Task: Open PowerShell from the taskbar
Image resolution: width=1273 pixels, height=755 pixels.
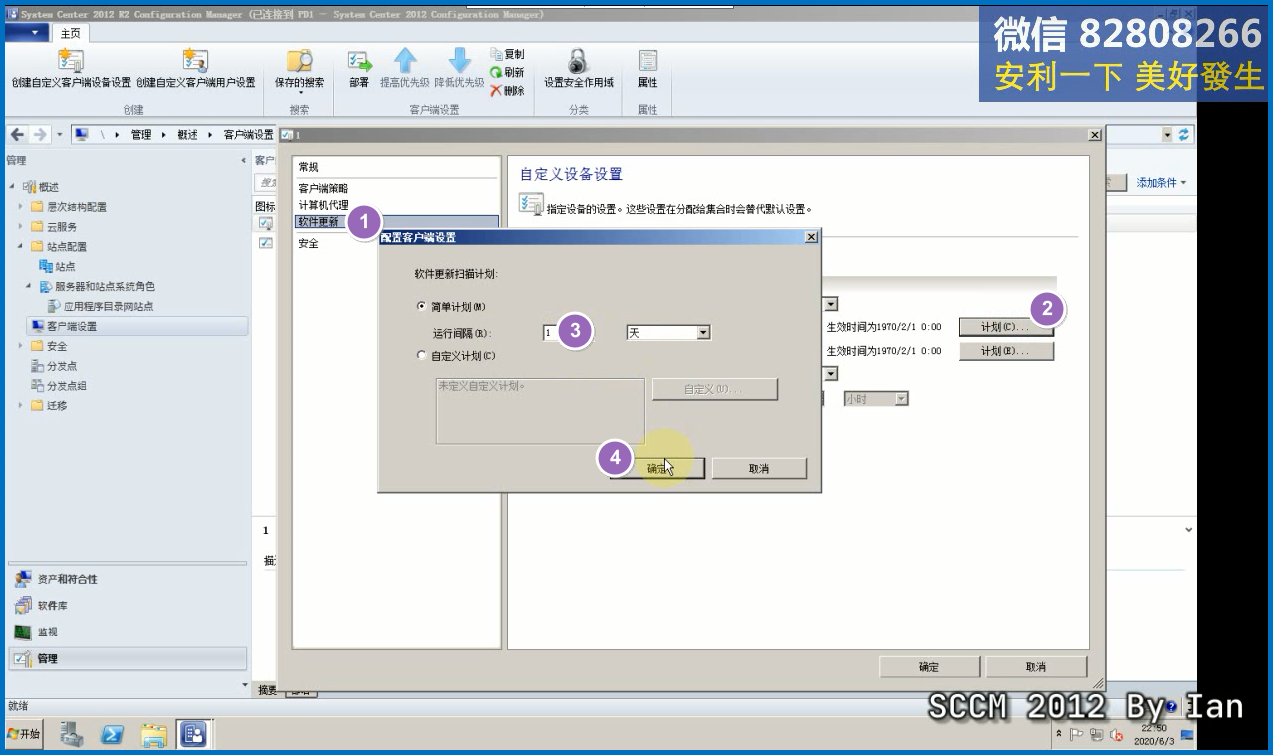Action: (x=113, y=735)
